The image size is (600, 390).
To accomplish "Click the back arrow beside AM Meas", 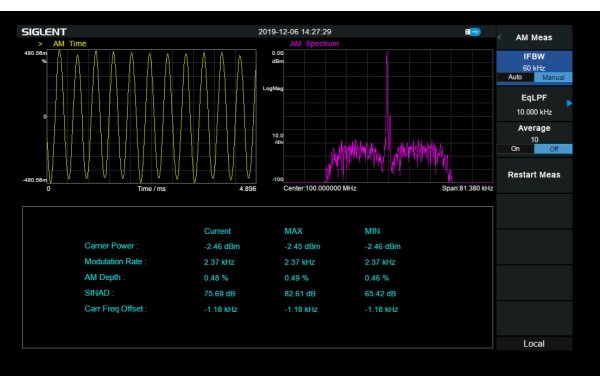I will tap(499, 38).
